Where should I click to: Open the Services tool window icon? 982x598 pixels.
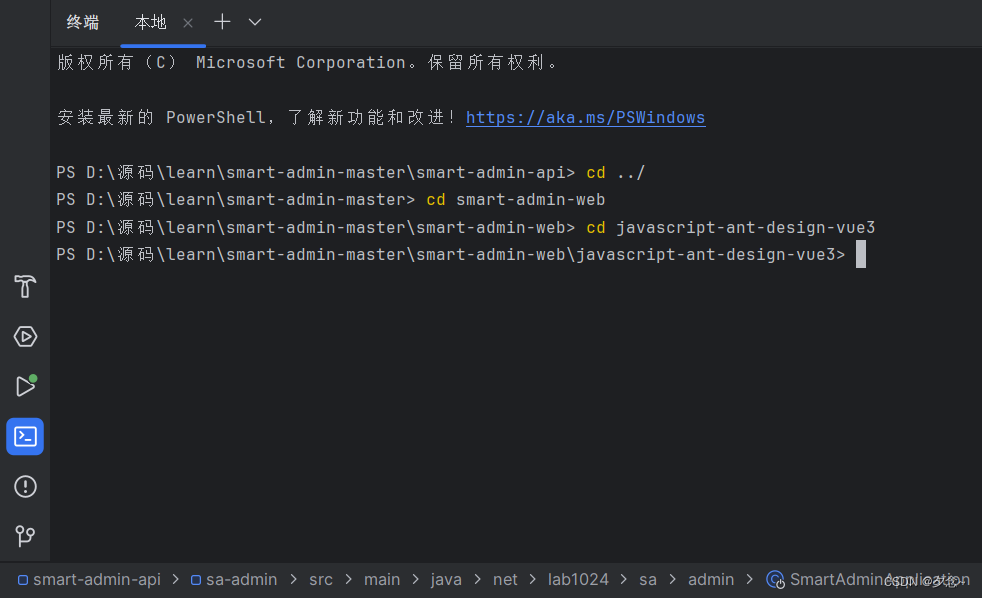pos(25,337)
